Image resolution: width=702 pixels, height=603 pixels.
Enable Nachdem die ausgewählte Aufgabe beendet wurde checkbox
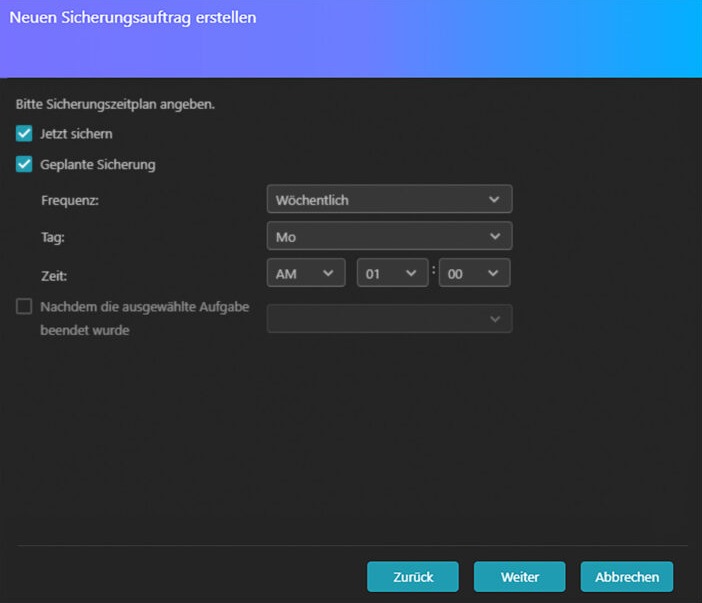click(x=24, y=307)
